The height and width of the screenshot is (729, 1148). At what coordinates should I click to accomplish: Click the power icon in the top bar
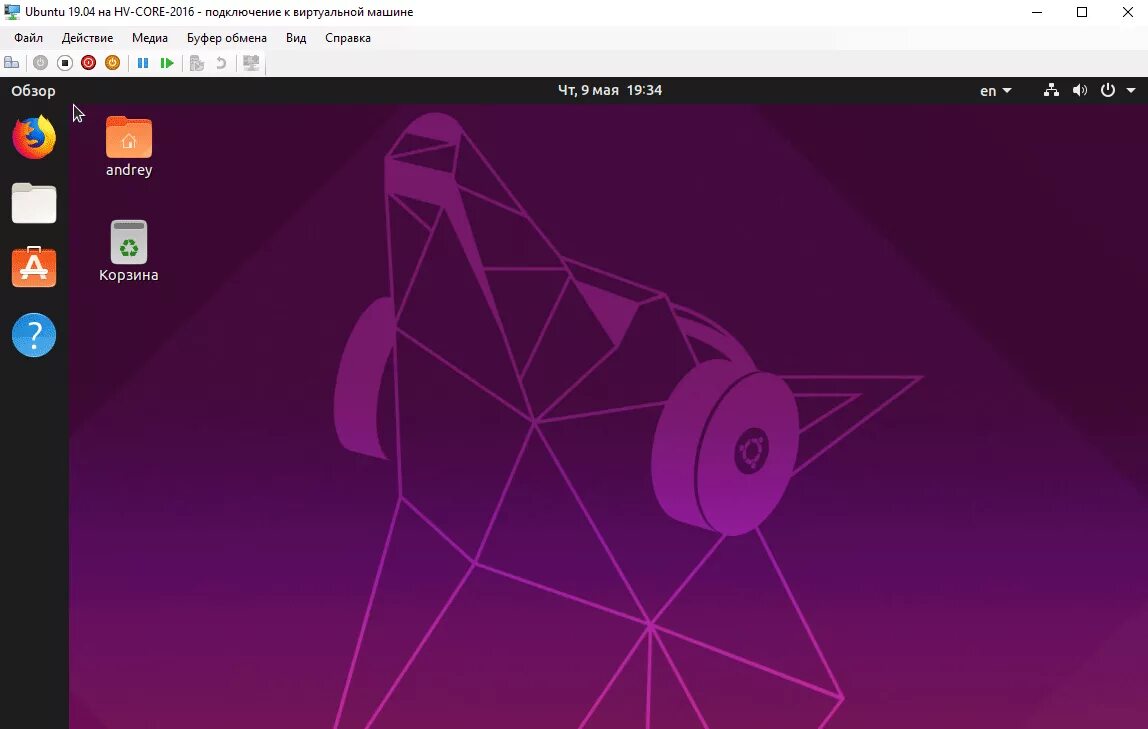(1108, 90)
